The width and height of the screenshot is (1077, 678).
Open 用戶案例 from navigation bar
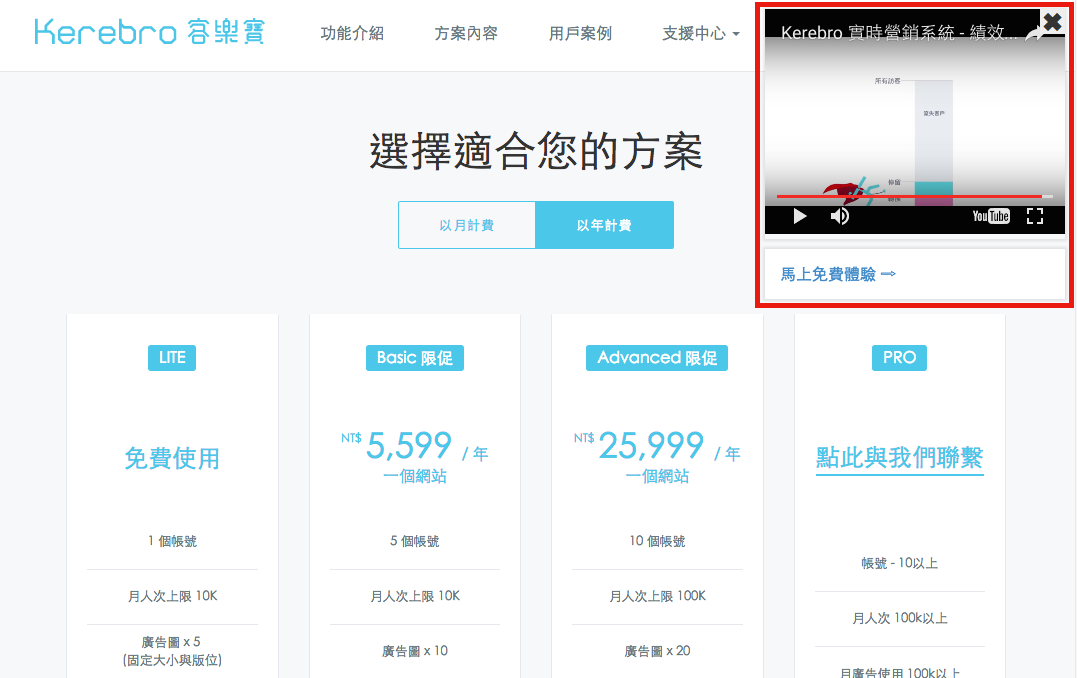click(580, 33)
